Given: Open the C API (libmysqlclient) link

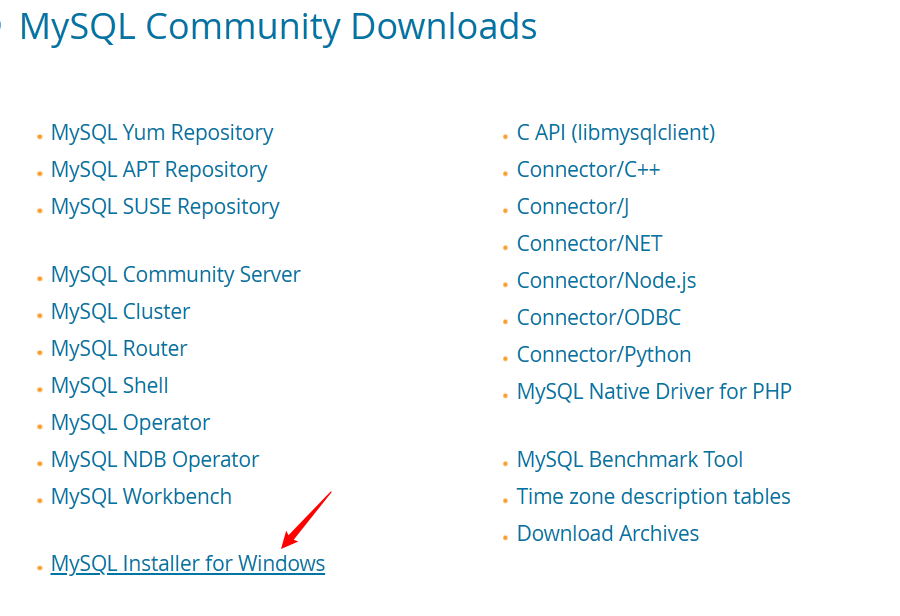Looking at the screenshot, I should 616,133.
